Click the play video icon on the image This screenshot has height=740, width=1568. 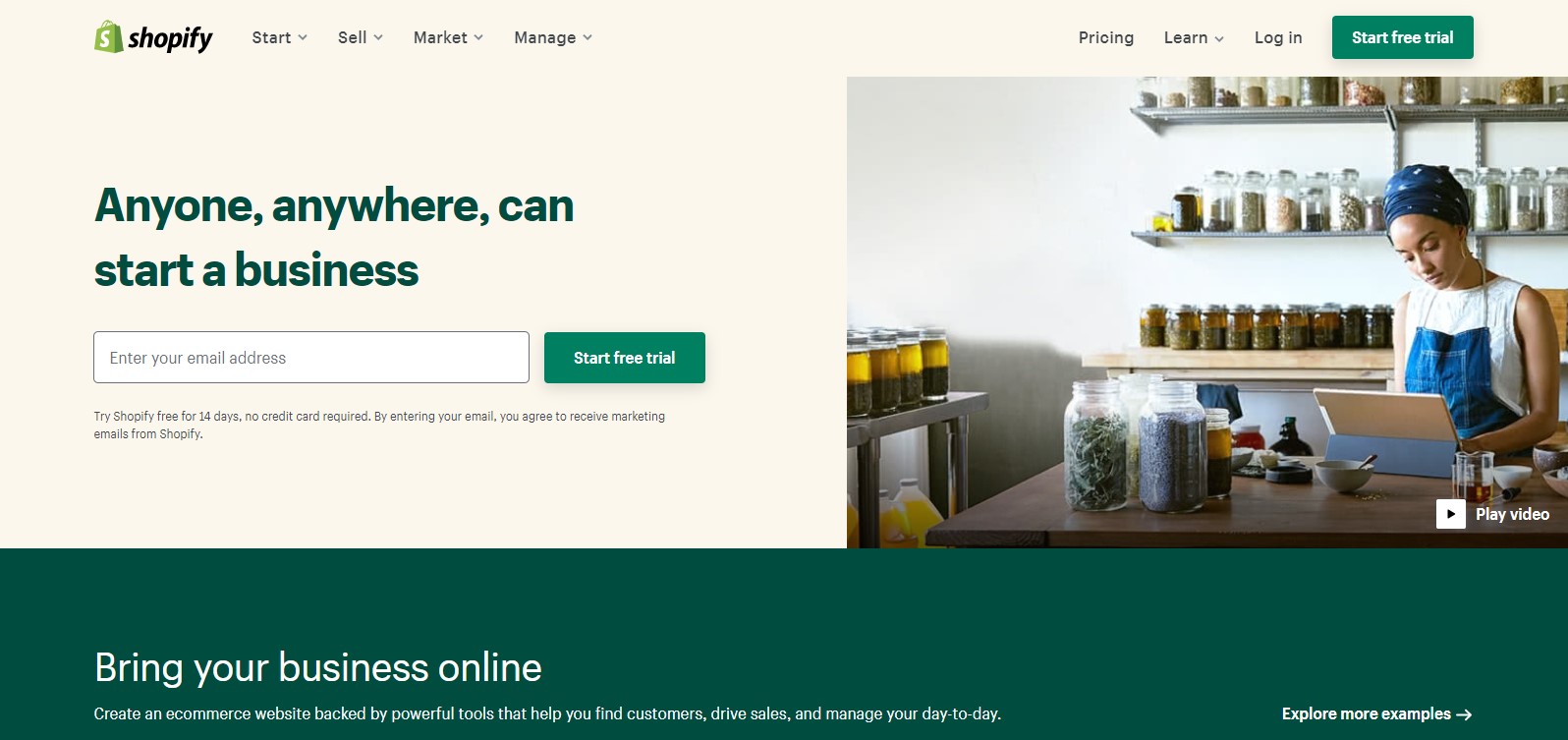click(x=1450, y=514)
